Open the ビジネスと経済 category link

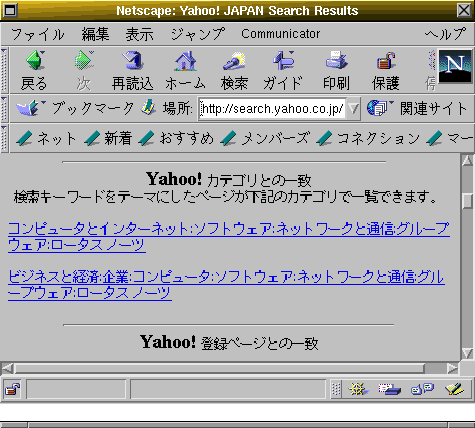click(x=226, y=285)
